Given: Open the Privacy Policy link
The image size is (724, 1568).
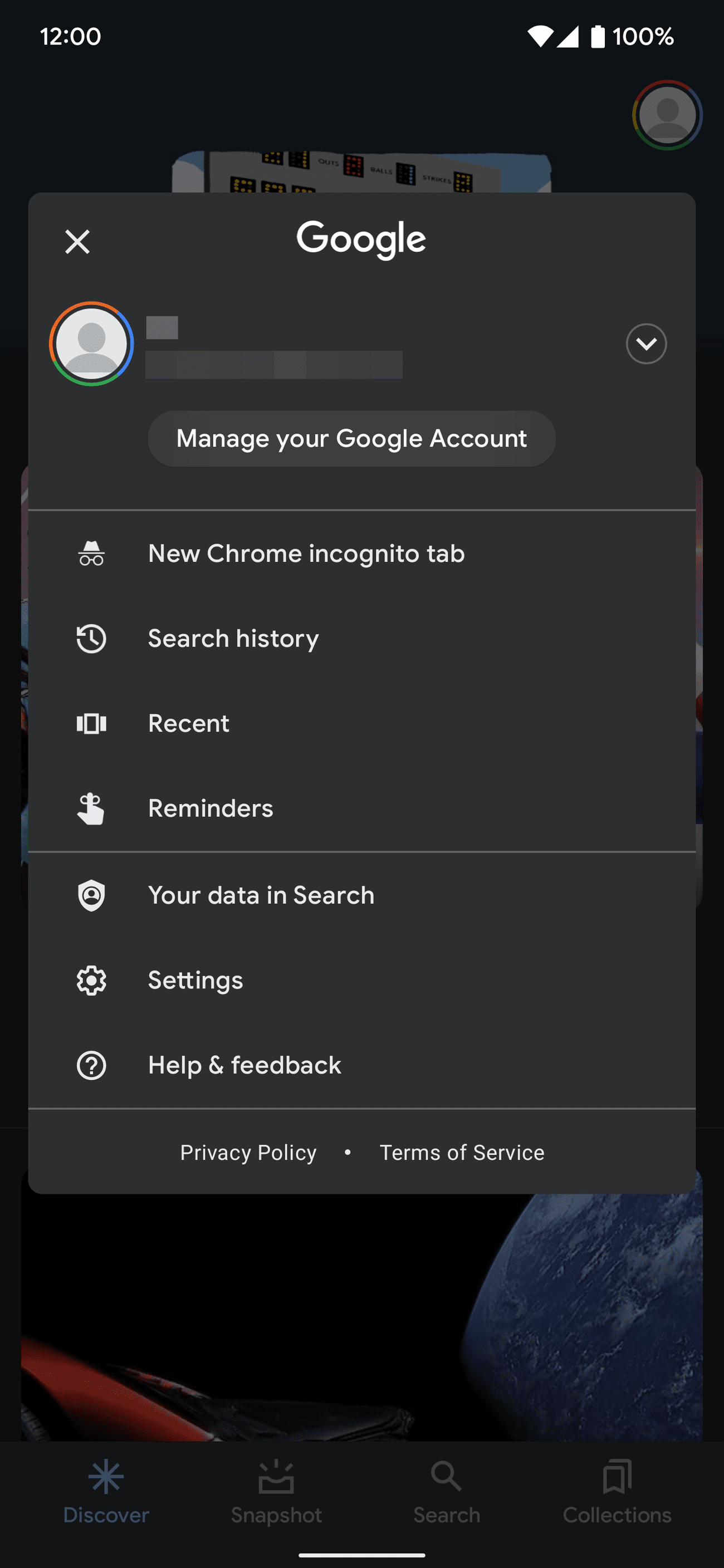Looking at the screenshot, I should tap(248, 1152).
